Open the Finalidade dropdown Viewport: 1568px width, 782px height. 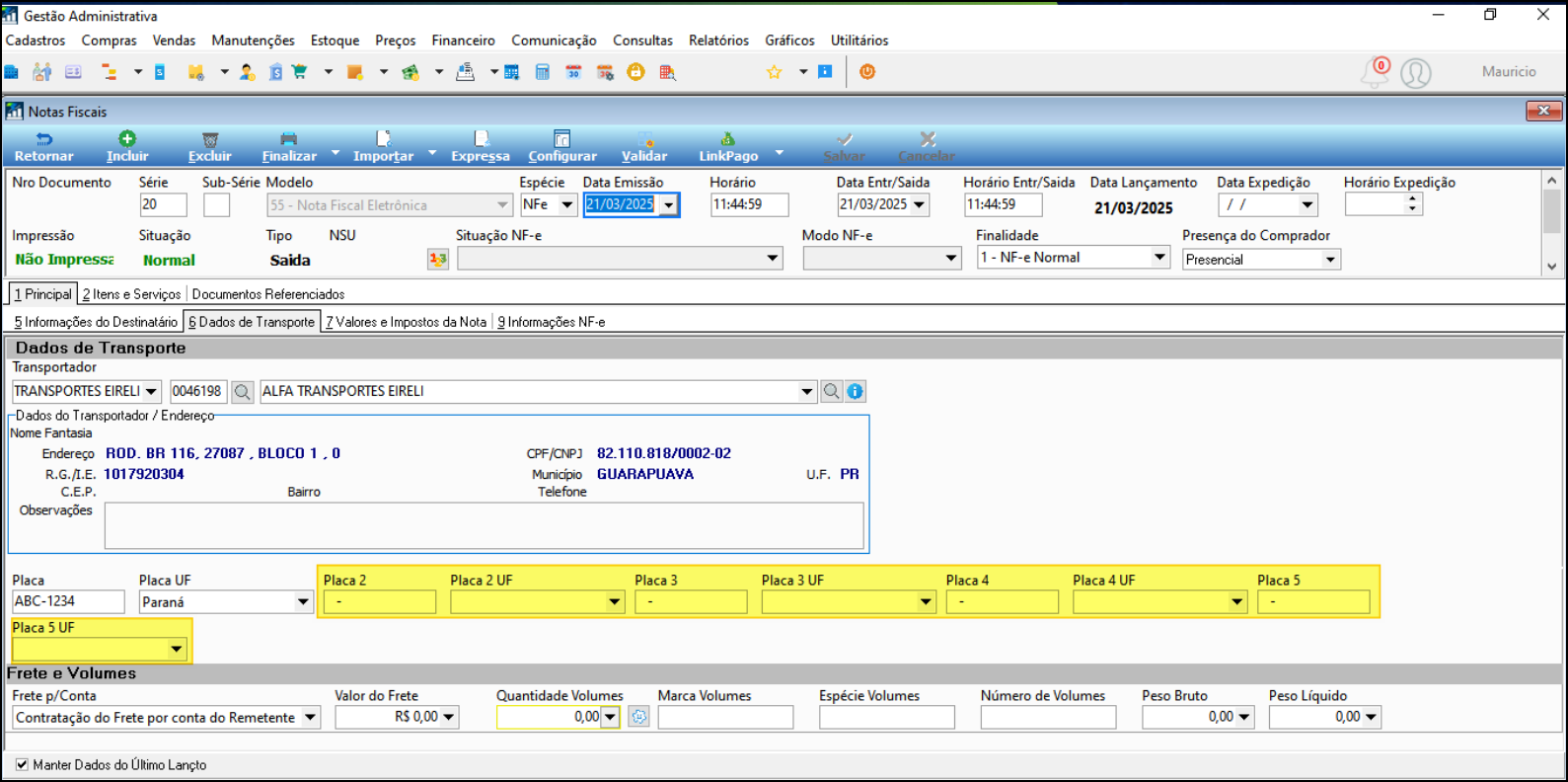(x=1160, y=257)
